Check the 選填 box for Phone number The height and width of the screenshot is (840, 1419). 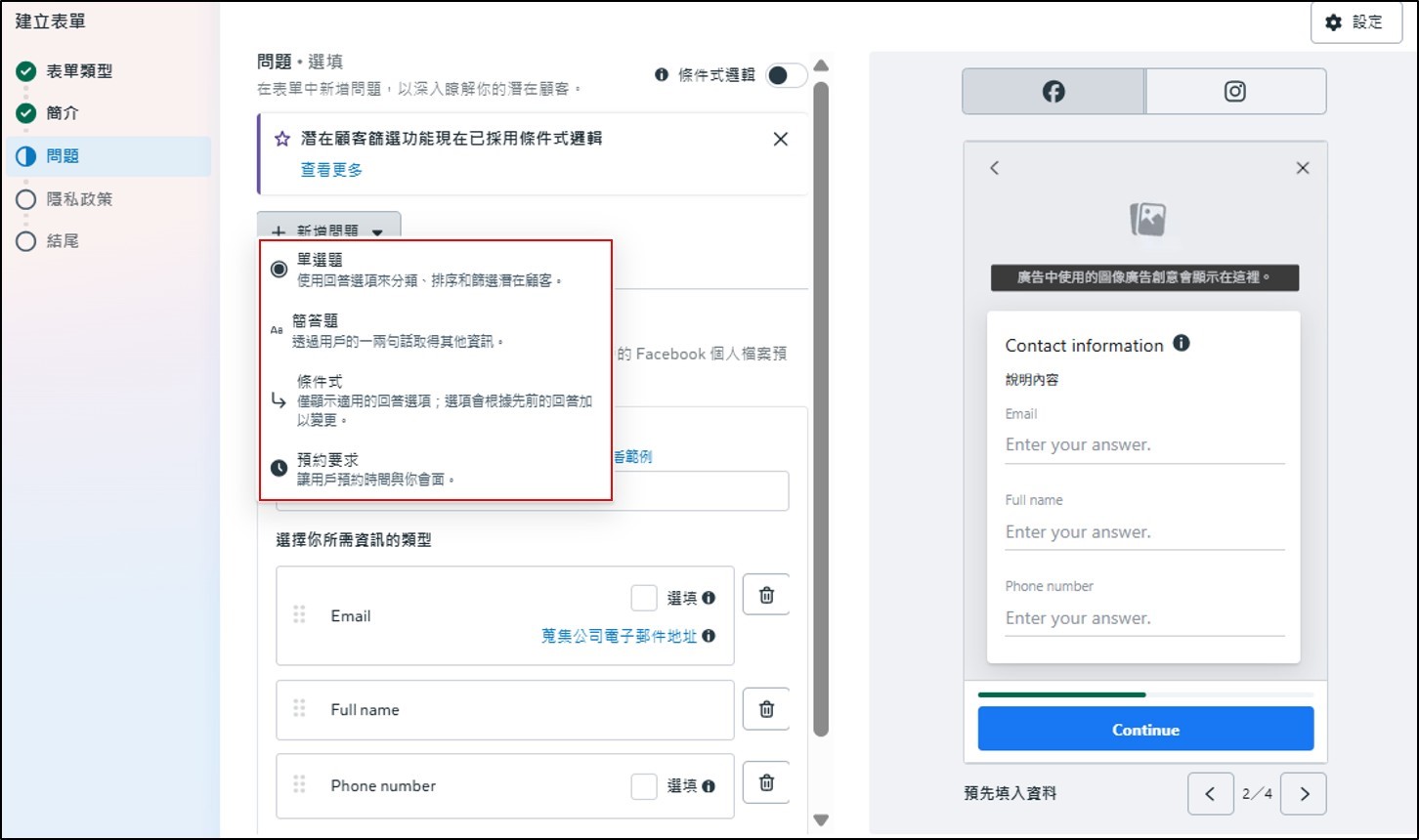pos(644,786)
